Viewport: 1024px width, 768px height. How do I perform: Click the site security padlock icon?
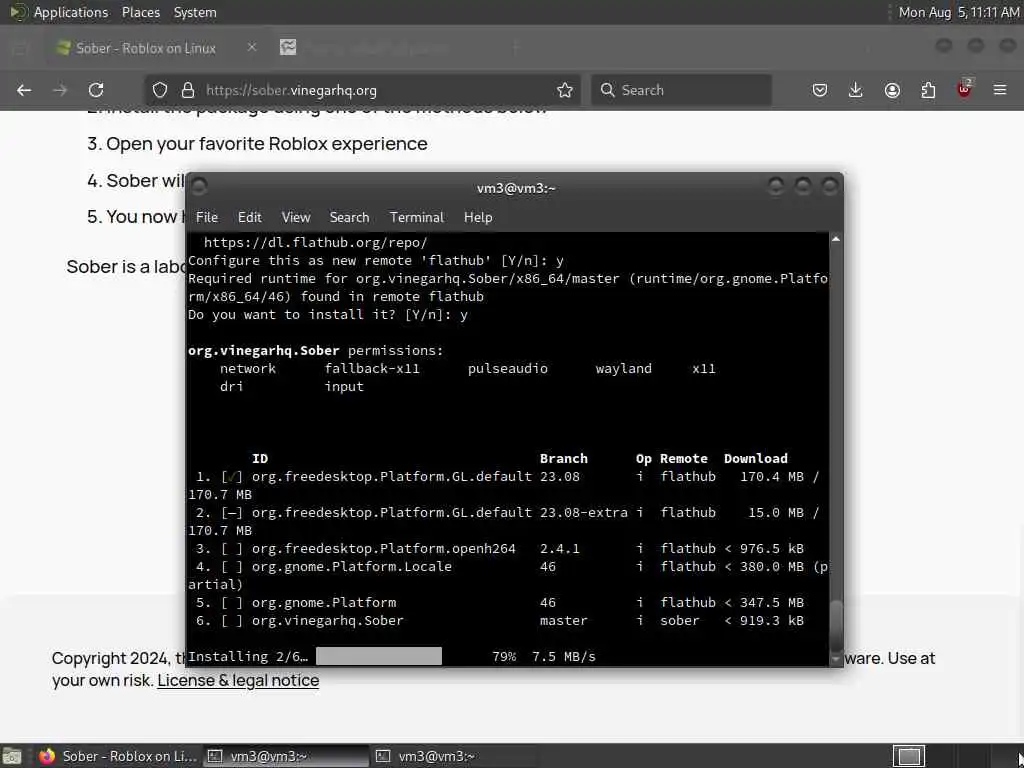[188, 90]
